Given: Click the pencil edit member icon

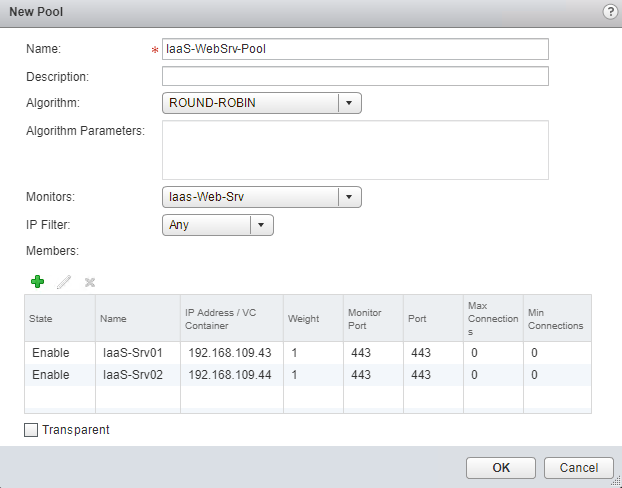Looking at the screenshot, I should pyautogui.click(x=64, y=283).
